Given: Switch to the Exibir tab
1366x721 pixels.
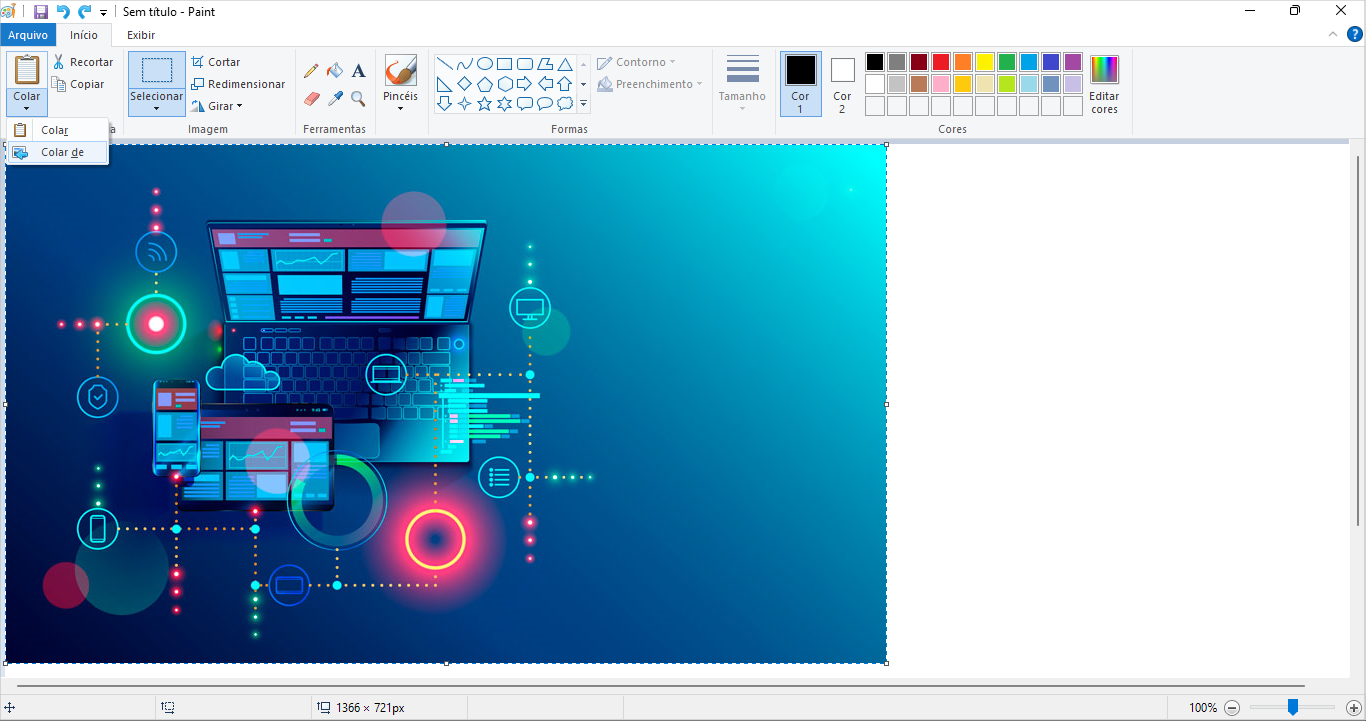Looking at the screenshot, I should pyautogui.click(x=141, y=35).
